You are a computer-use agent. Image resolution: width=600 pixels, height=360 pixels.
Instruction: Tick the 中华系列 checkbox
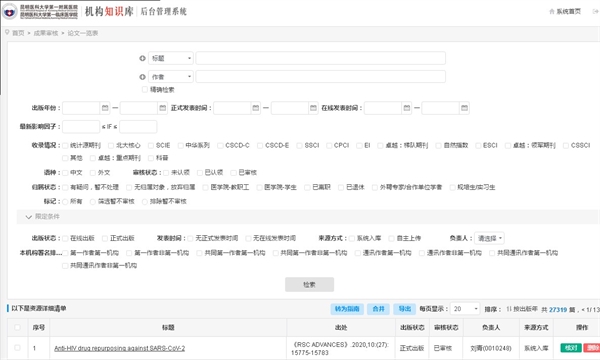click(180, 146)
